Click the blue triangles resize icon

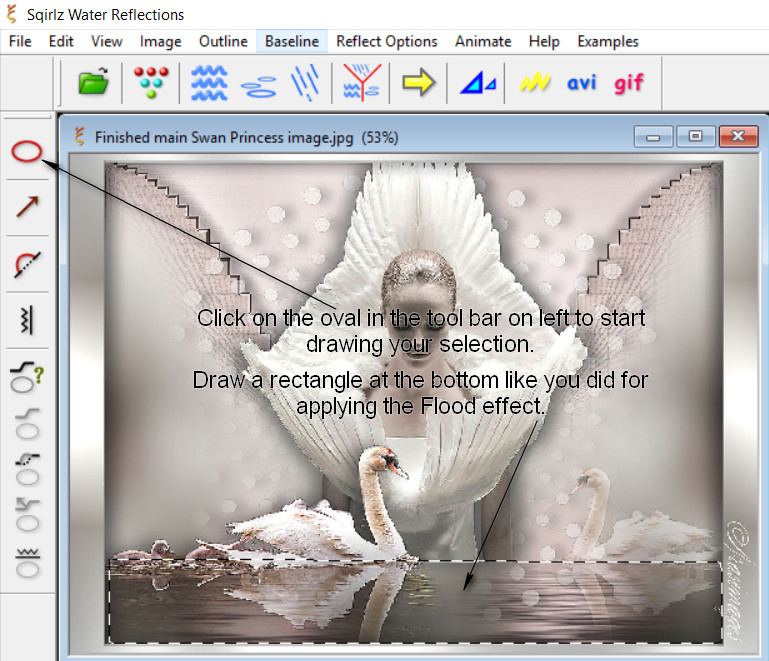(x=477, y=83)
